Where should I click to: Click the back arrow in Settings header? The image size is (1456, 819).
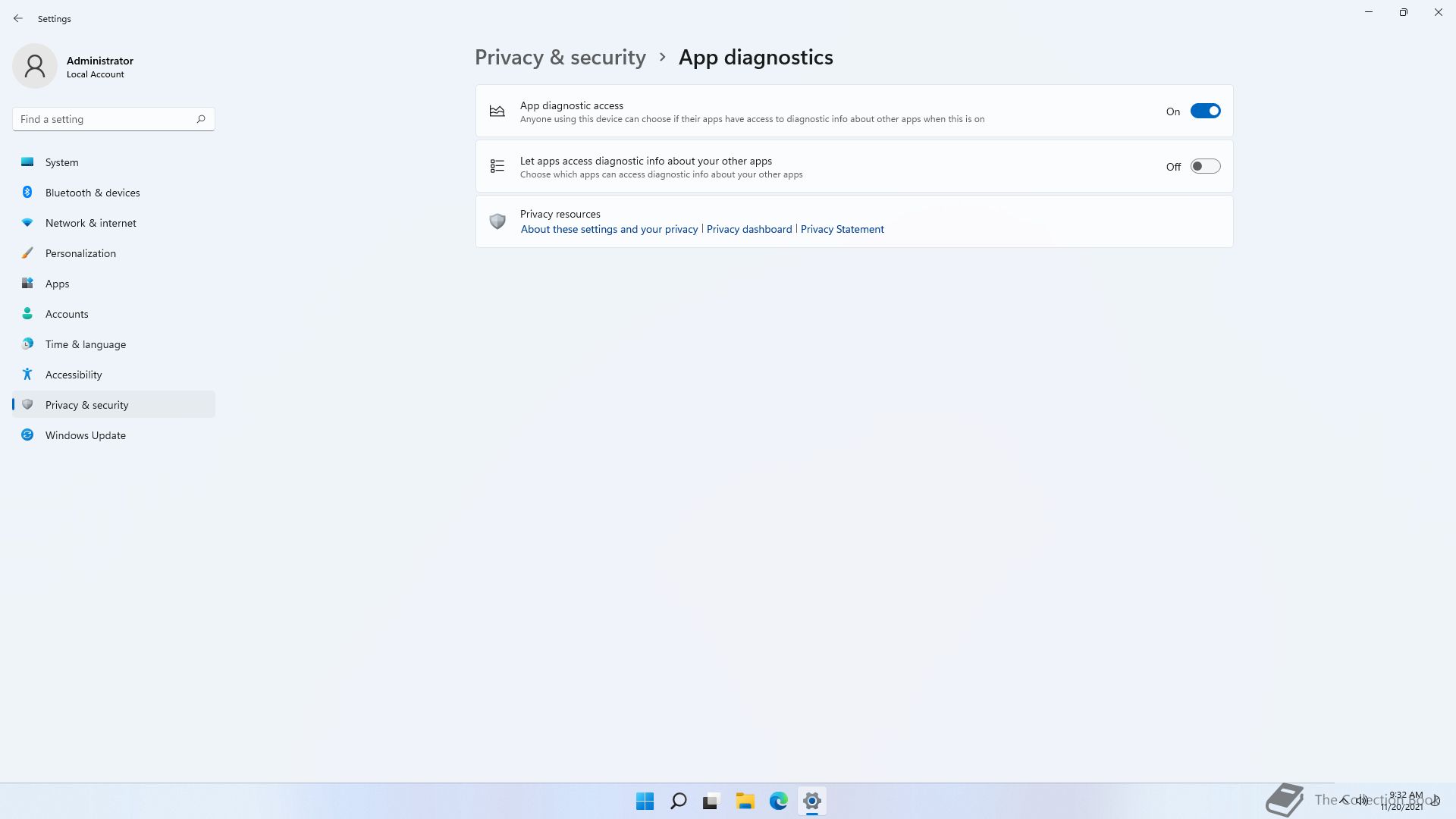tap(18, 18)
